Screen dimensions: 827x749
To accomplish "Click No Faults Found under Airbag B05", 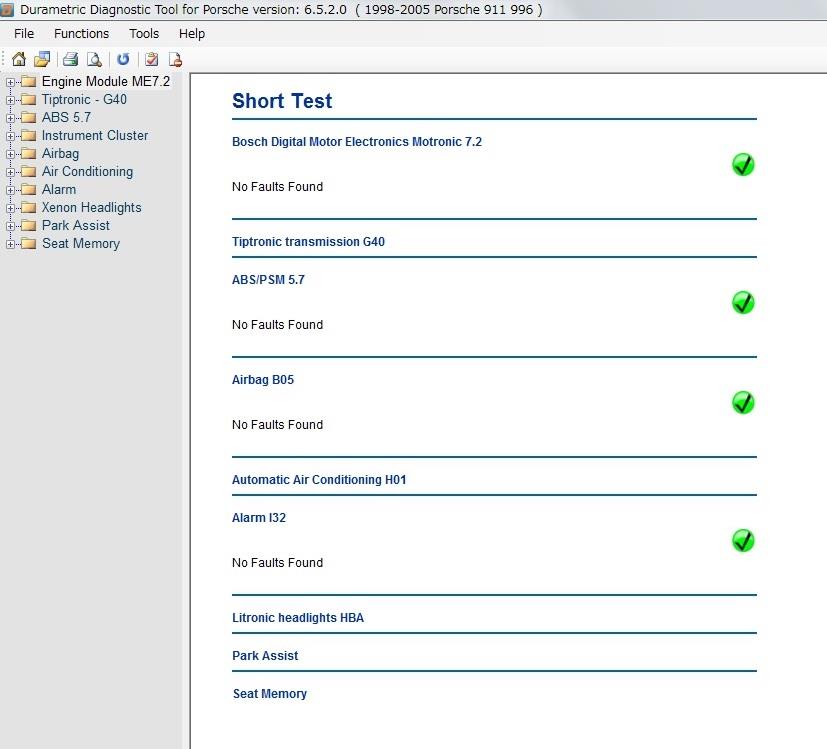I will pos(277,425).
